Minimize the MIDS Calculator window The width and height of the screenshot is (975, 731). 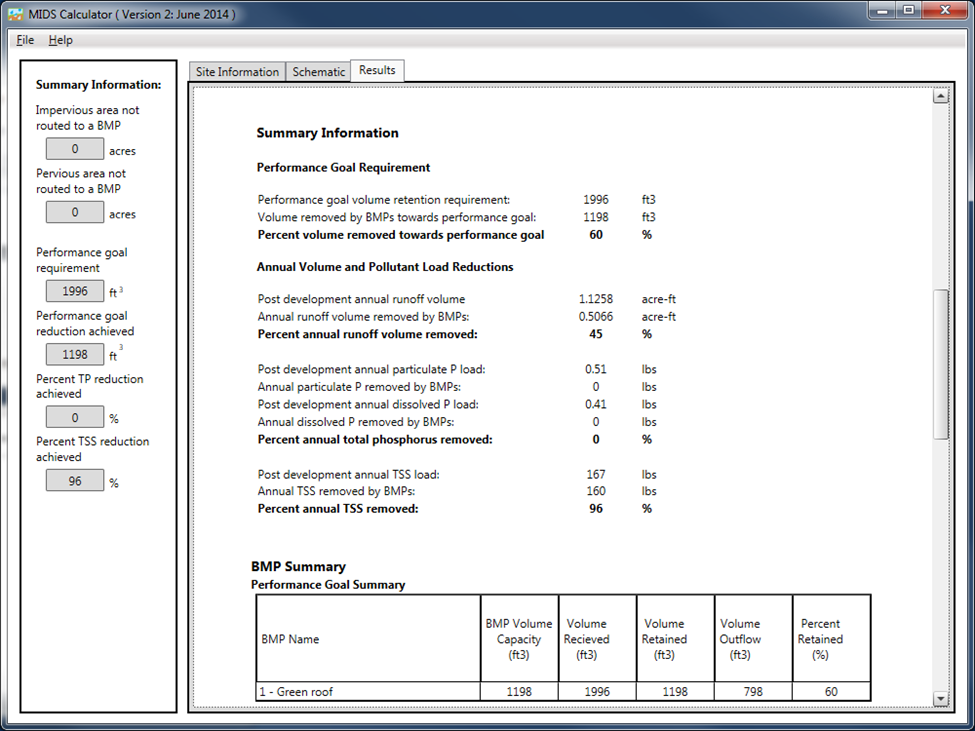(880, 10)
